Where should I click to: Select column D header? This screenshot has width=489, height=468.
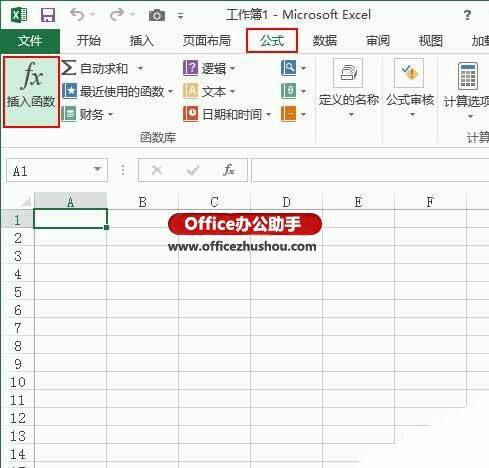[x=287, y=202]
